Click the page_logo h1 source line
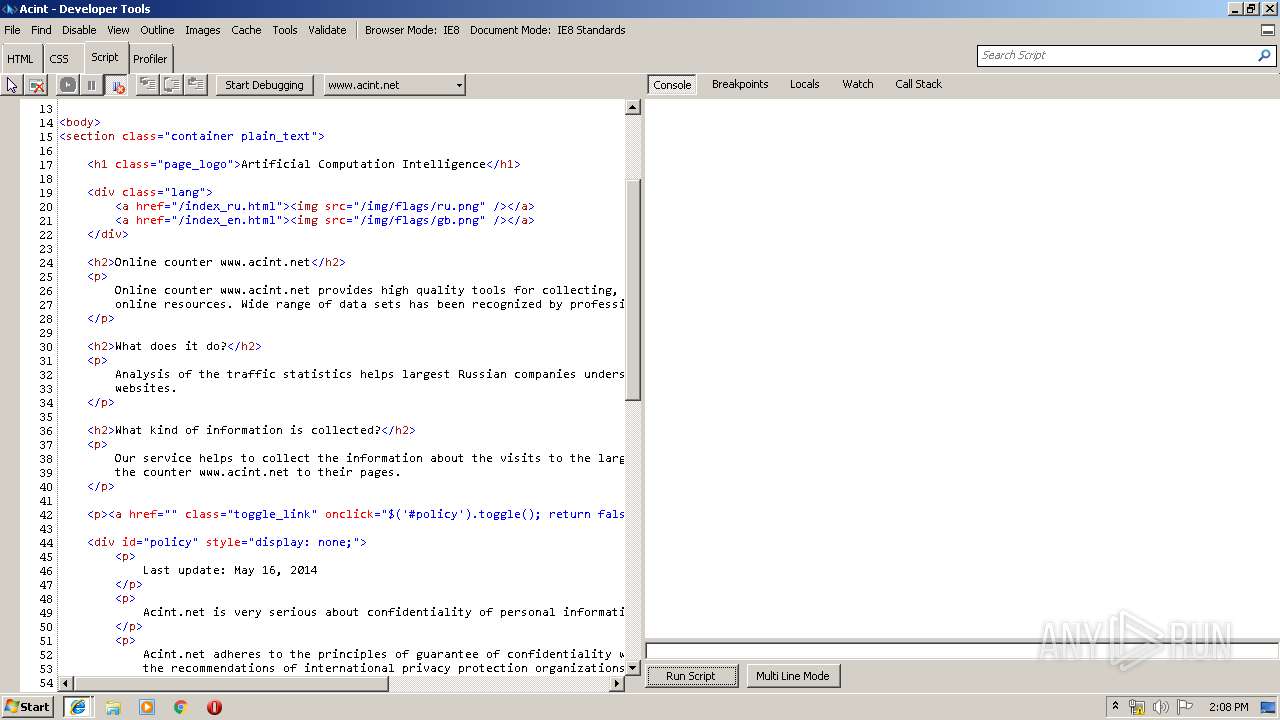Image resolution: width=1280 pixels, height=720 pixels. [x=304, y=164]
